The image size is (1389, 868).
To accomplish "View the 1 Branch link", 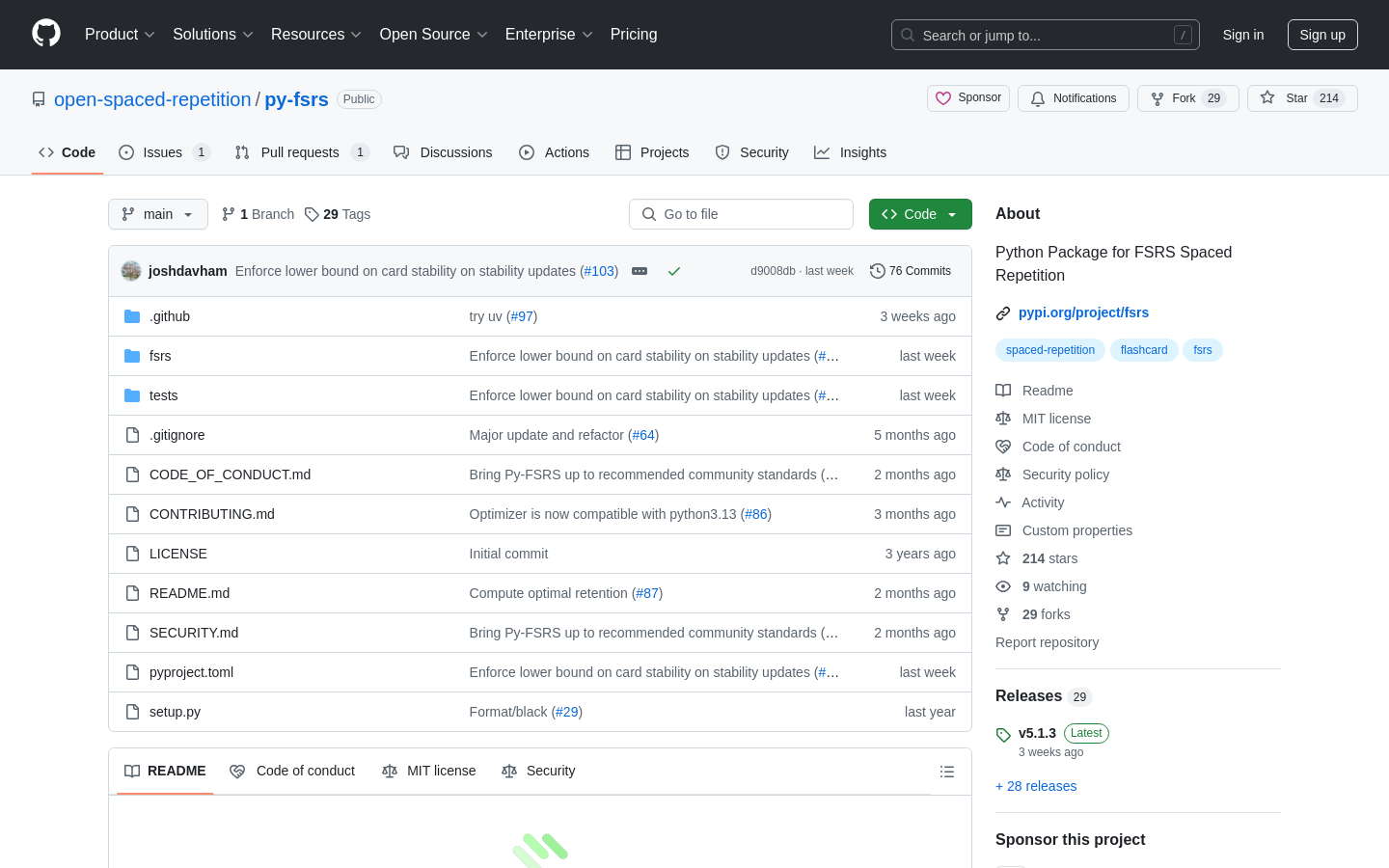I will [258, 214].
